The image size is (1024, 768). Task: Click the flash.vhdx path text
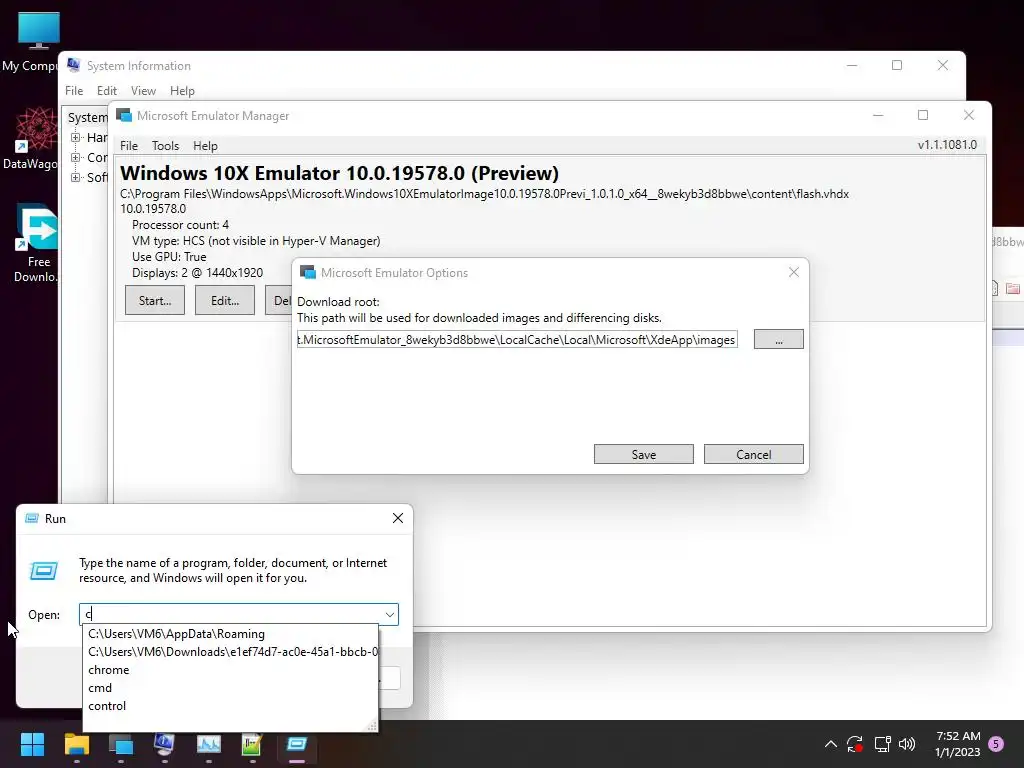tap(485, 194)
